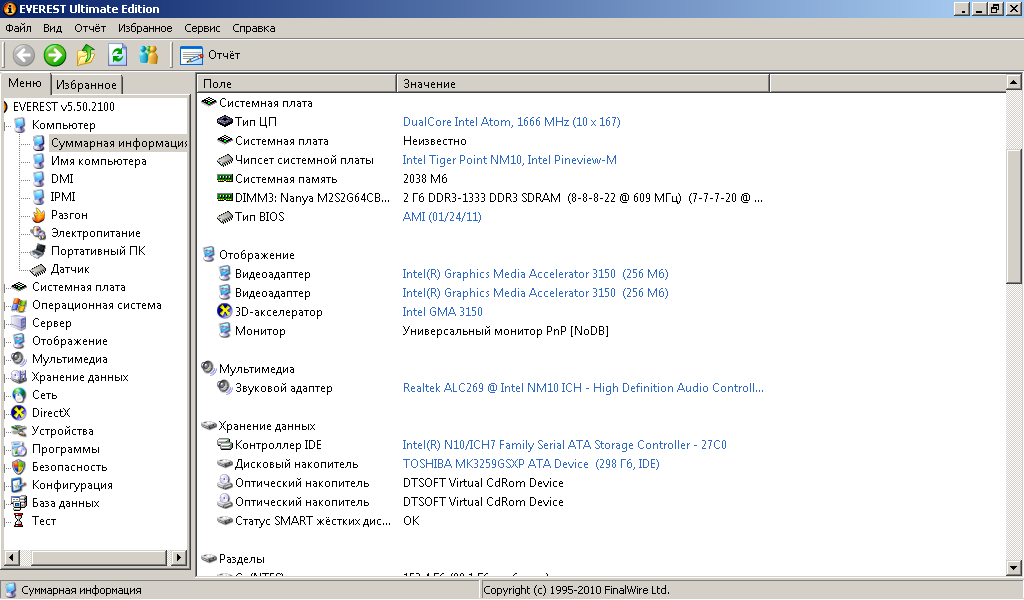
Task: Click the Refresh toolbar icon
Action: (117, 55)
